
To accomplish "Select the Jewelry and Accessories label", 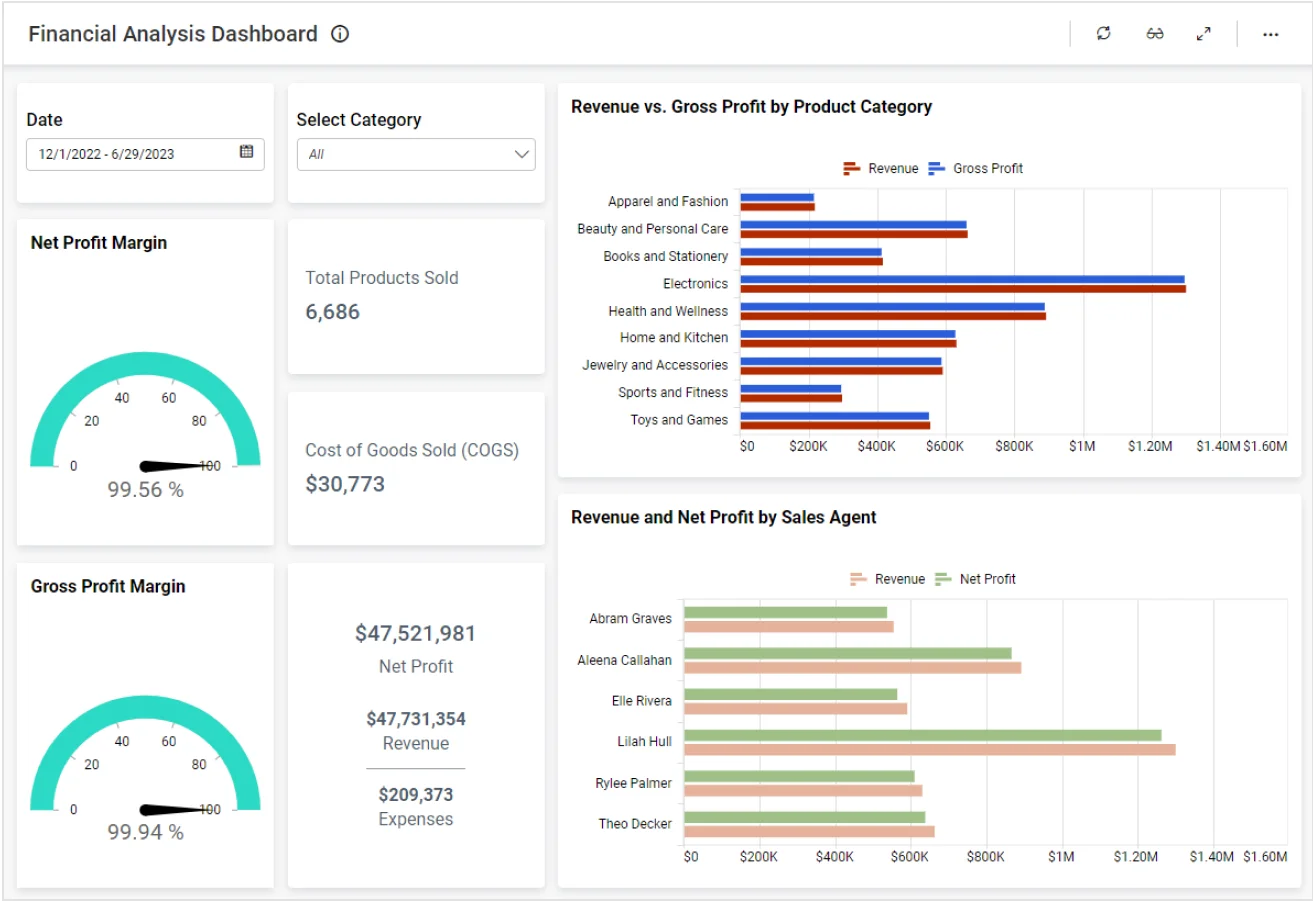I will 655,365.
